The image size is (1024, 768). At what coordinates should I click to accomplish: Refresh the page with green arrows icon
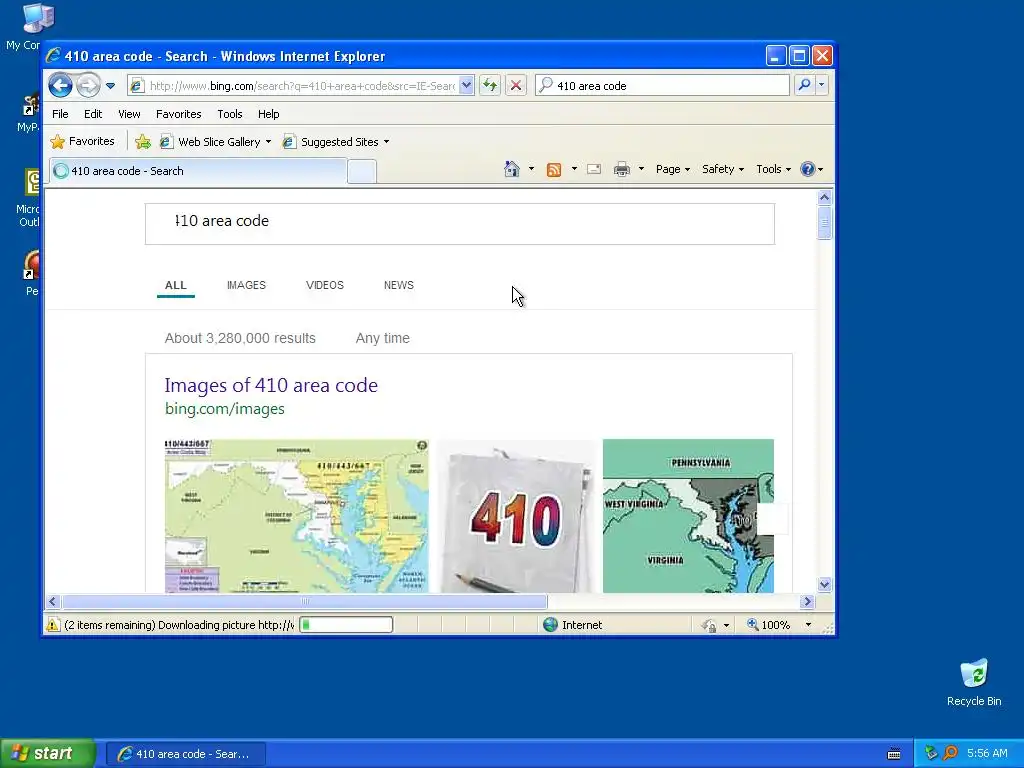pyautogui.click(x=490, y=85)
